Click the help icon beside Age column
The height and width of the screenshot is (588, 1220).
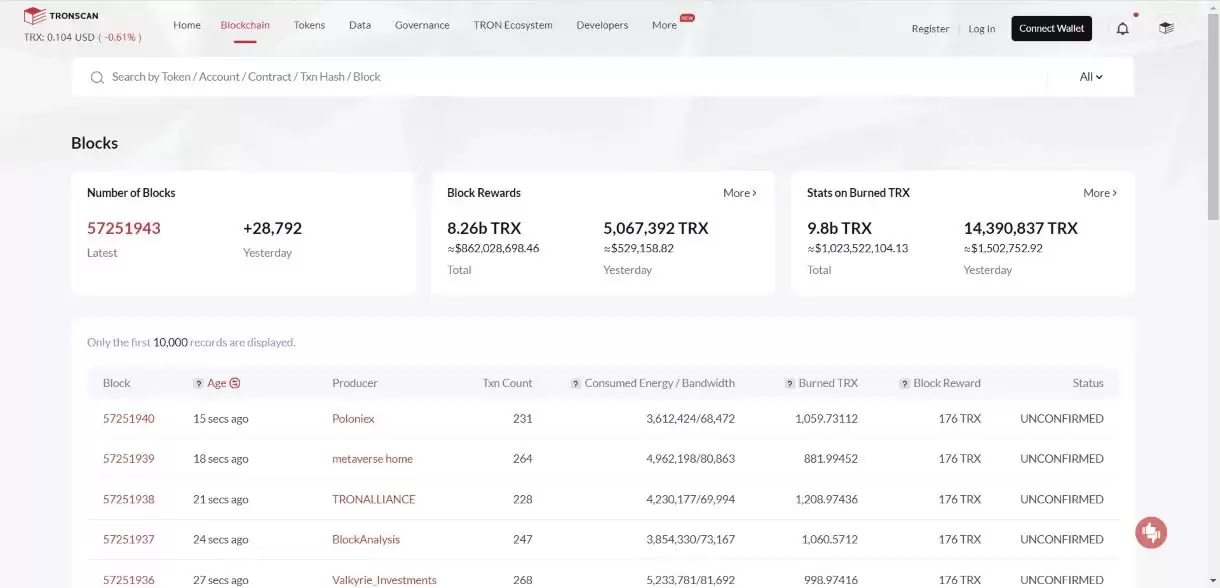[199, 383]
